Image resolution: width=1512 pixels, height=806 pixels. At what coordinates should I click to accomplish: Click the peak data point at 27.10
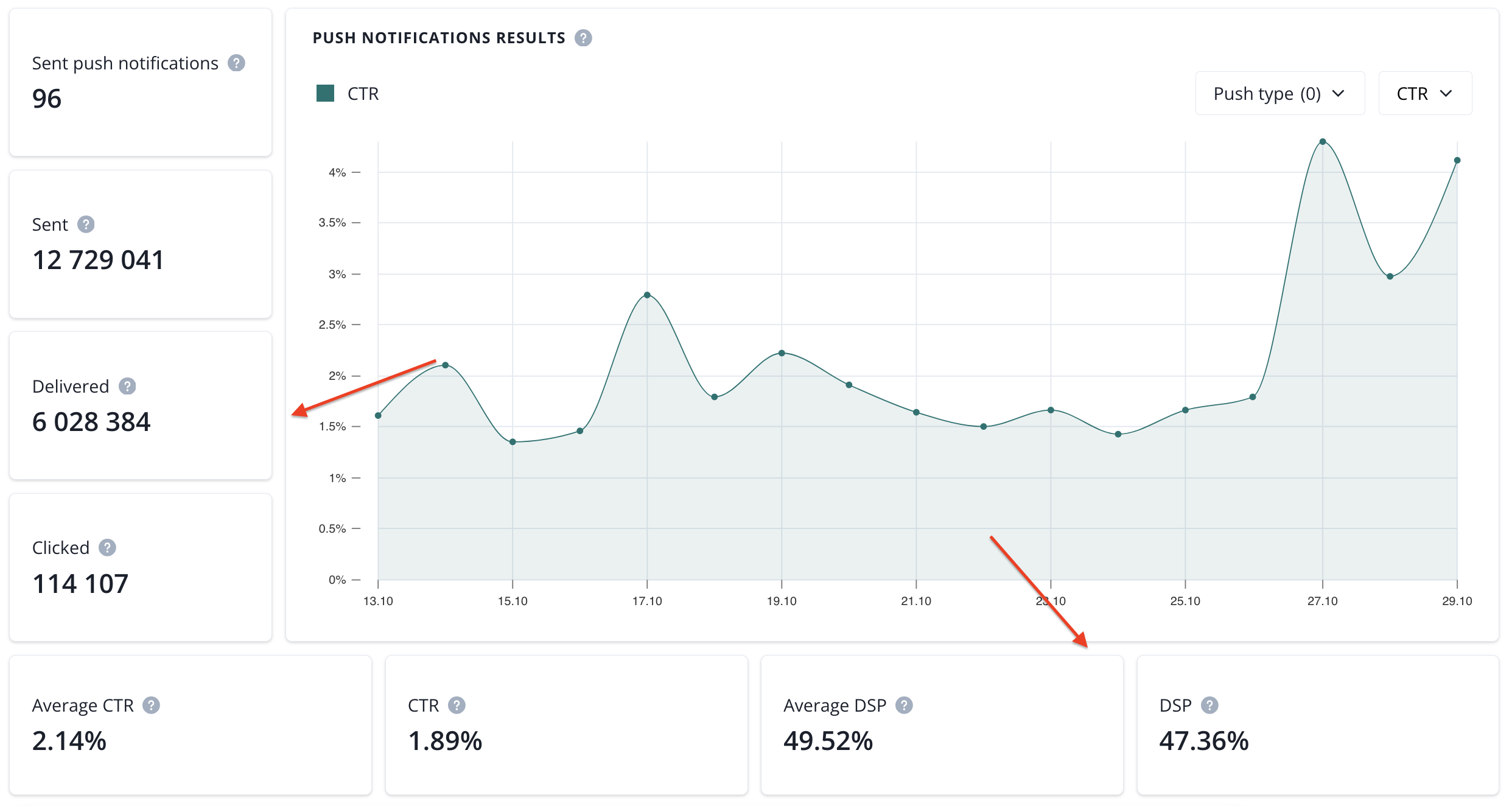1323,142
